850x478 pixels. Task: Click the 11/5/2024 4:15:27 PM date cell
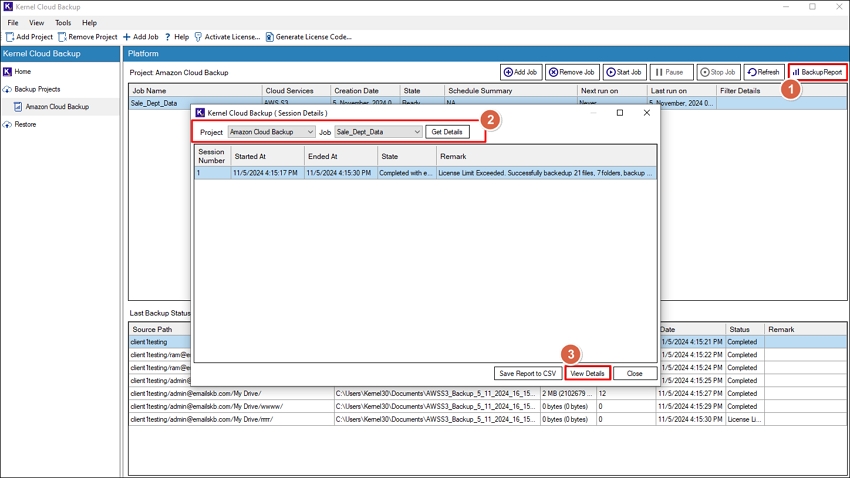(690, 393)
